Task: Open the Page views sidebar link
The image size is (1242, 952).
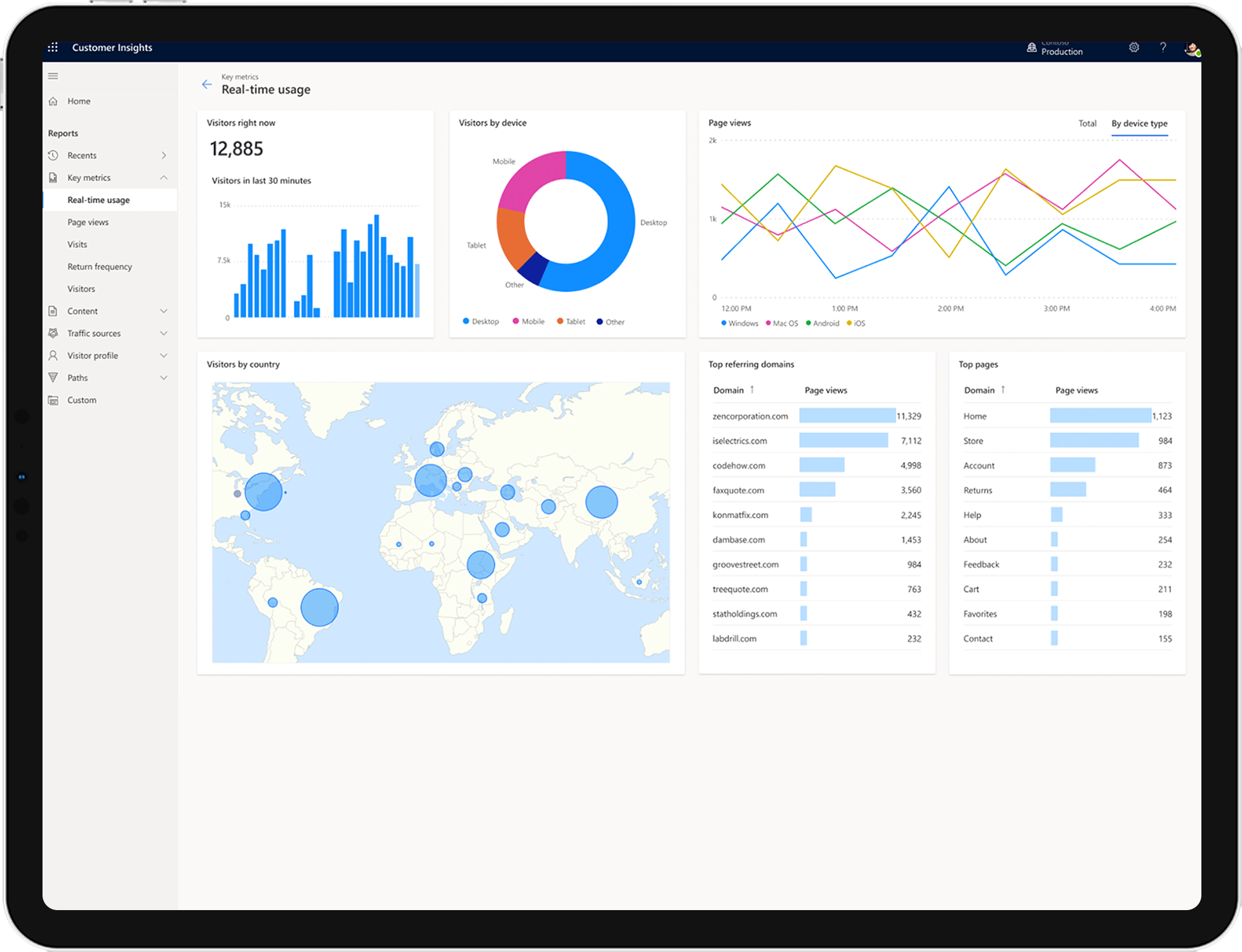Action: 88,222
